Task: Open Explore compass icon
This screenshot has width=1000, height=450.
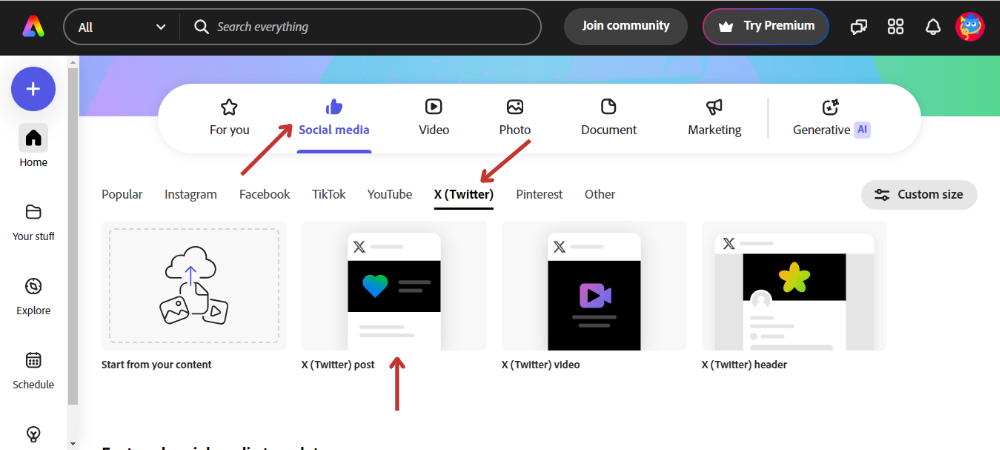Action: [x=33, y=286]
